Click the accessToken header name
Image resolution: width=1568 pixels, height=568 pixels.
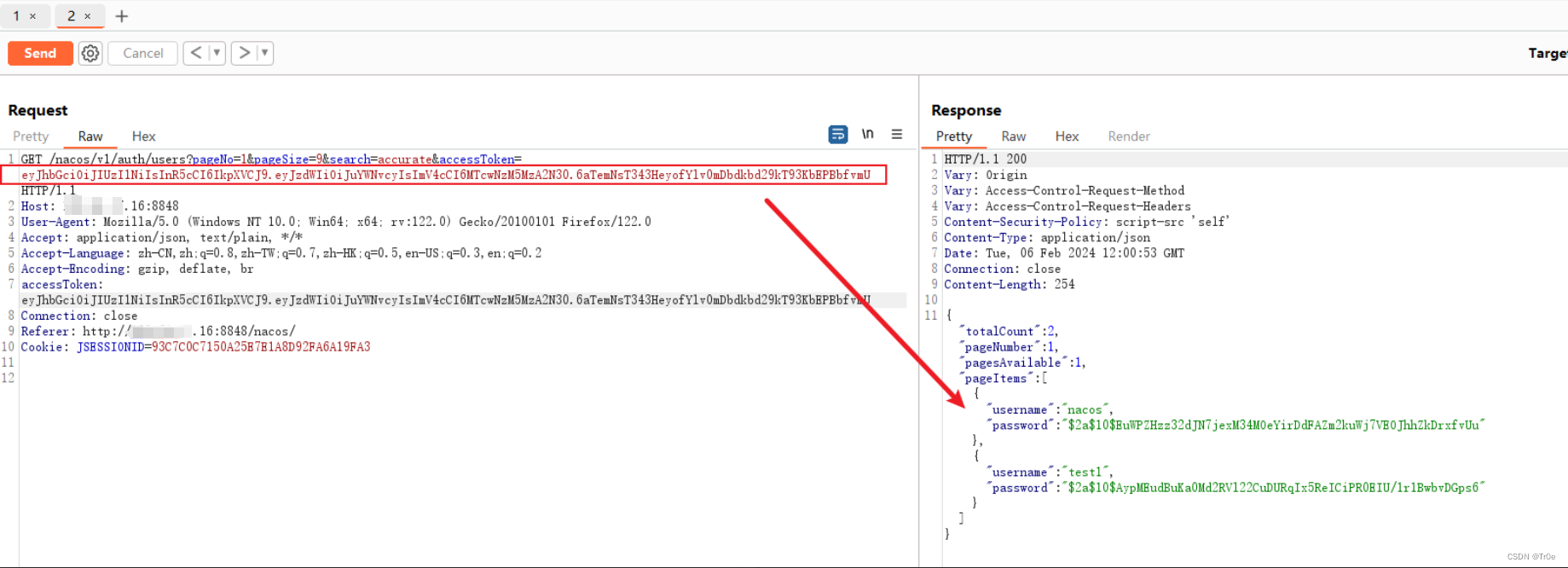point(61,285)
